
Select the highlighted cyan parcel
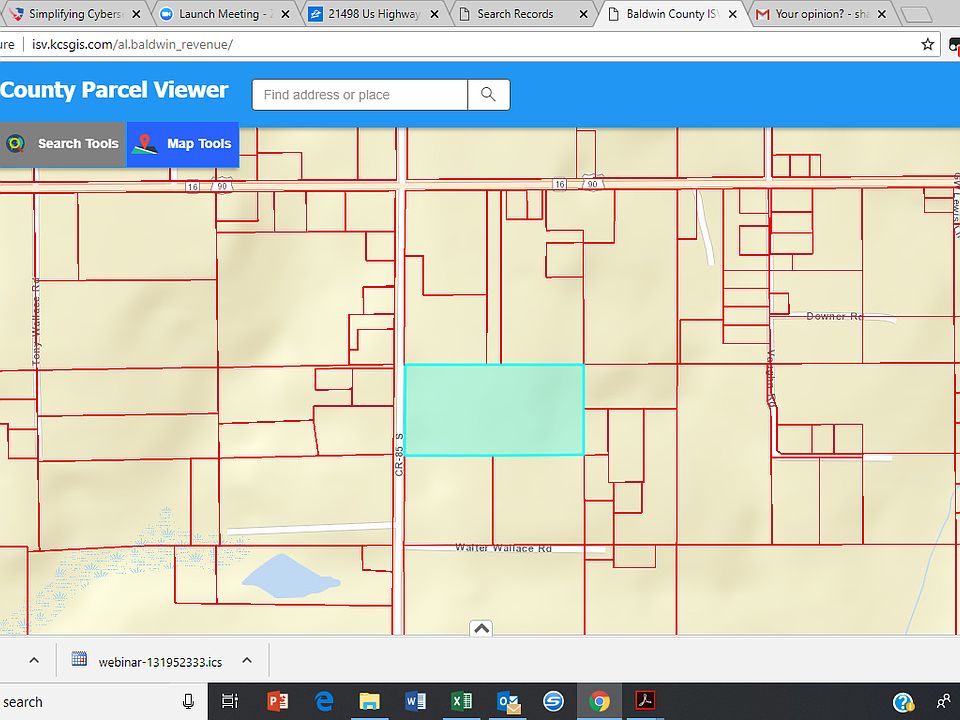click(494, 410)
